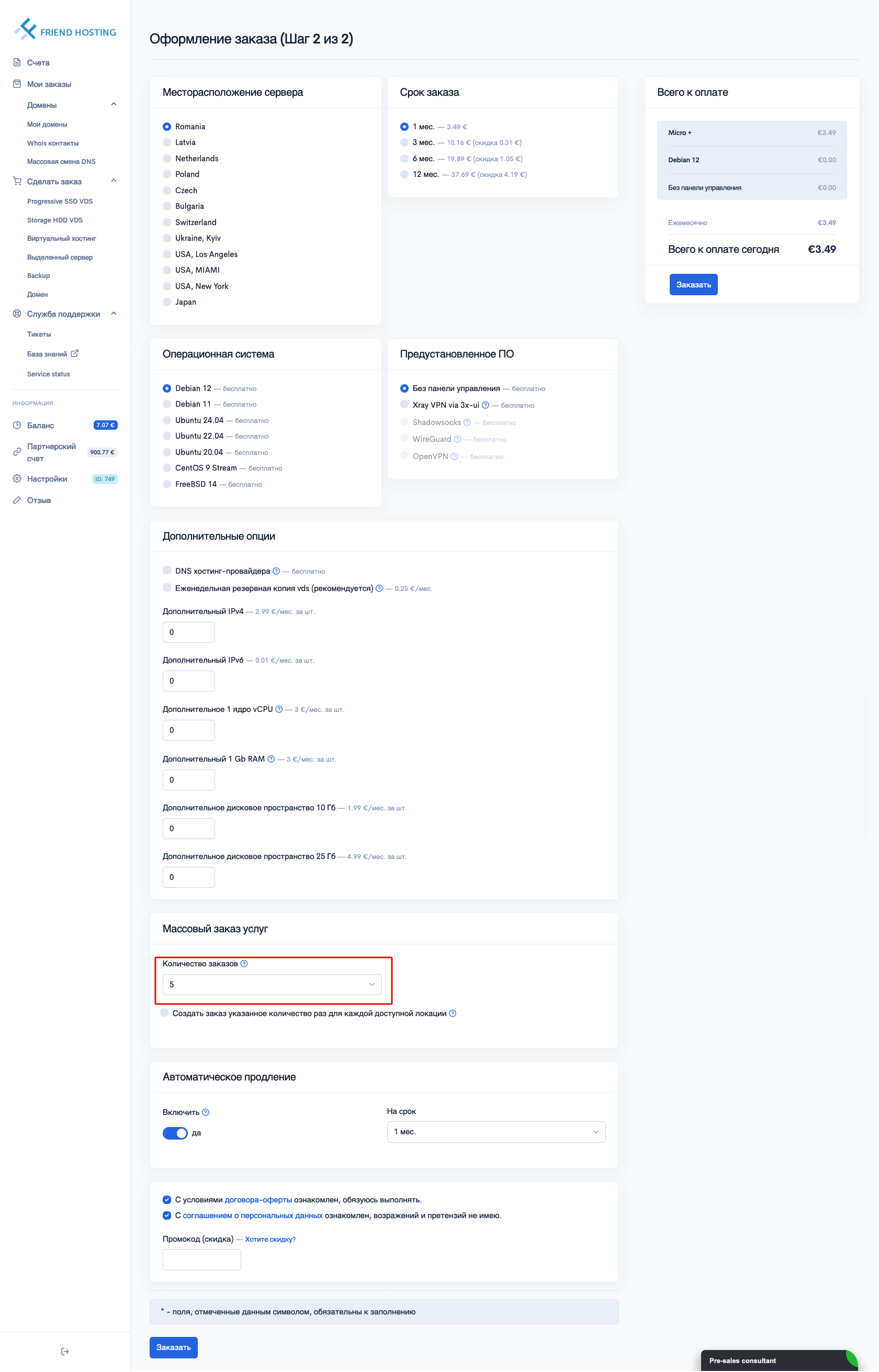Image resolution: width=879 pixels, height=1372 pixels.
Task: Open Тикеты in sidebar
Action: click(39, 334)
